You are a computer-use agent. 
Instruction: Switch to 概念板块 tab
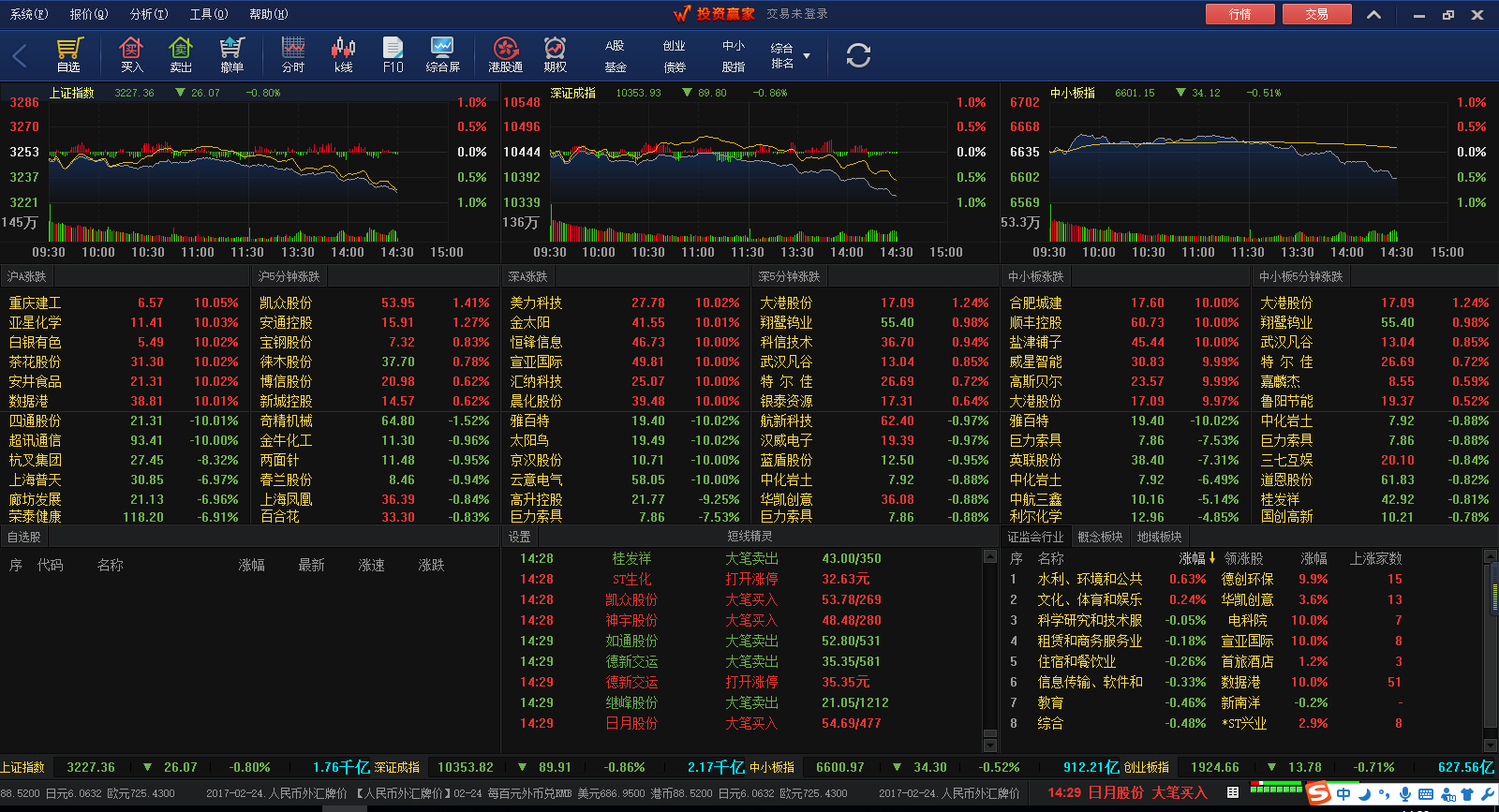pyautogui.click(x=1100, y=537)
